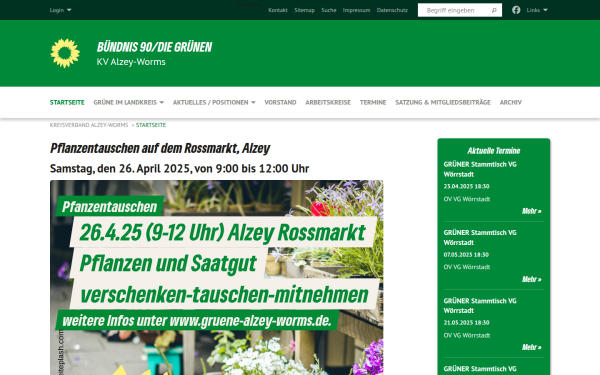This screenshot has width=600, height=375.
Task: Click Pflanzentauschen auf dem Rossmarkt heading
Action: pos(160,148)
